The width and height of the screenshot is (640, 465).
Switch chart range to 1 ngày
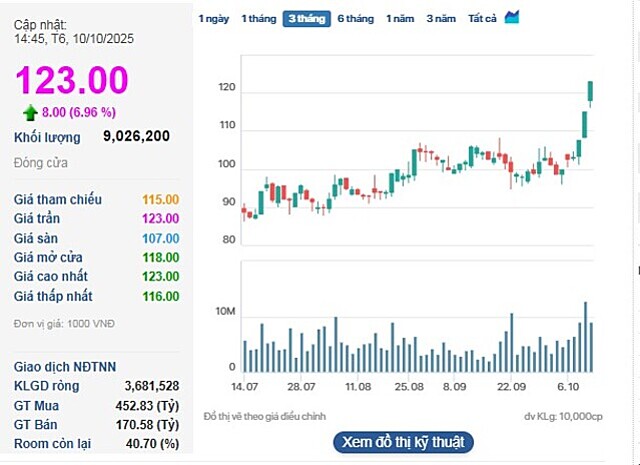tap(213, 19)
